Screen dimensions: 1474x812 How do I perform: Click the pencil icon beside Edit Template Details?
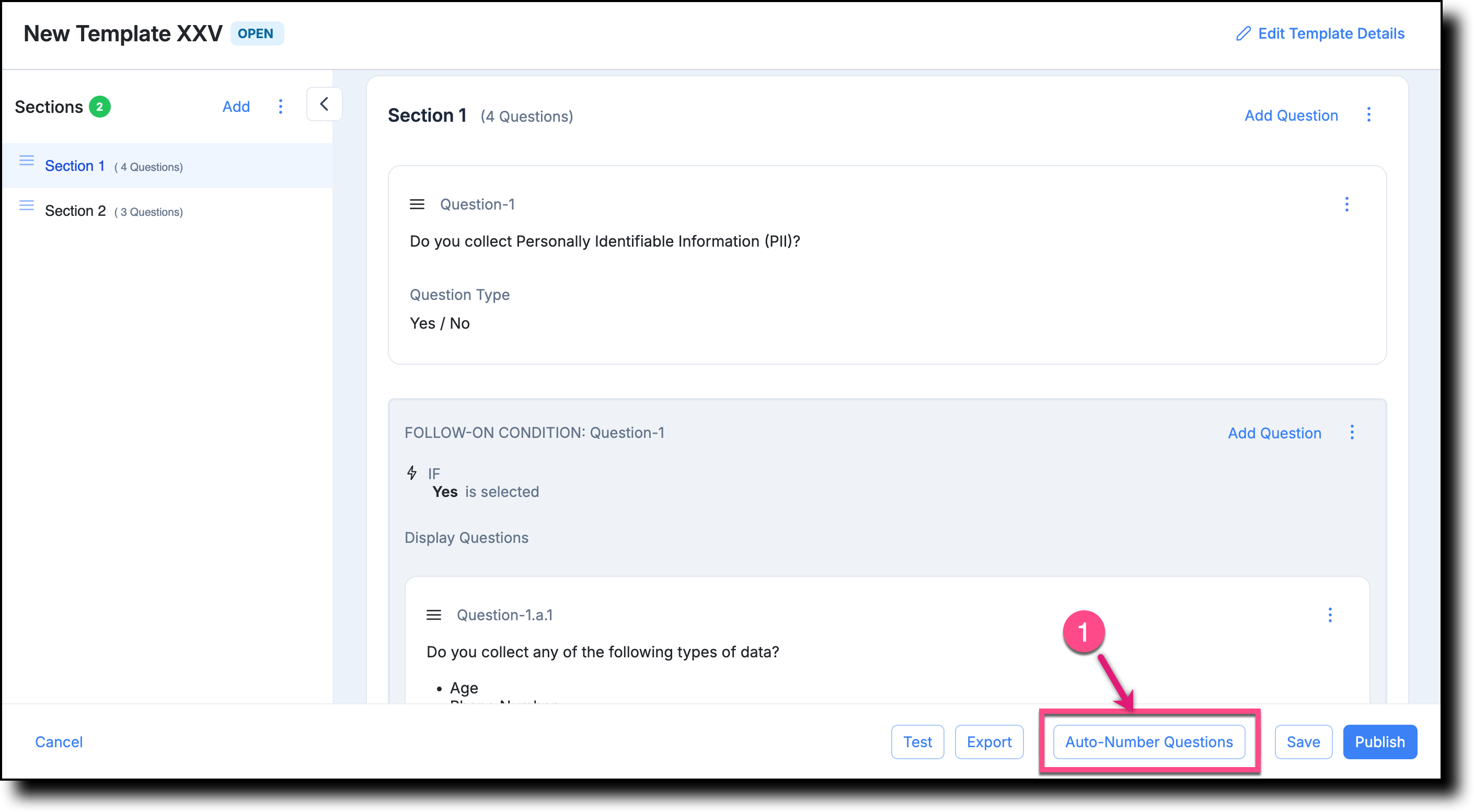[x=1243, y=34]
